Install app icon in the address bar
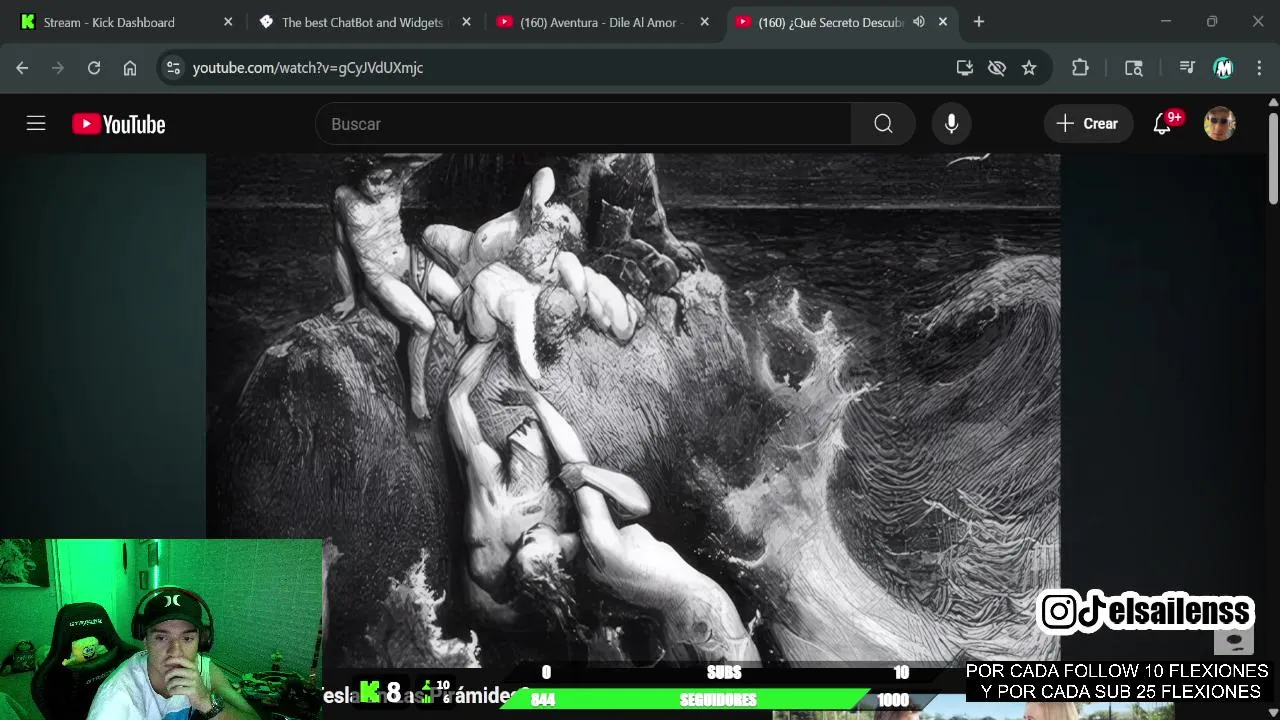Viewport: 1280px width, 720px height. (x=965, y=68)
